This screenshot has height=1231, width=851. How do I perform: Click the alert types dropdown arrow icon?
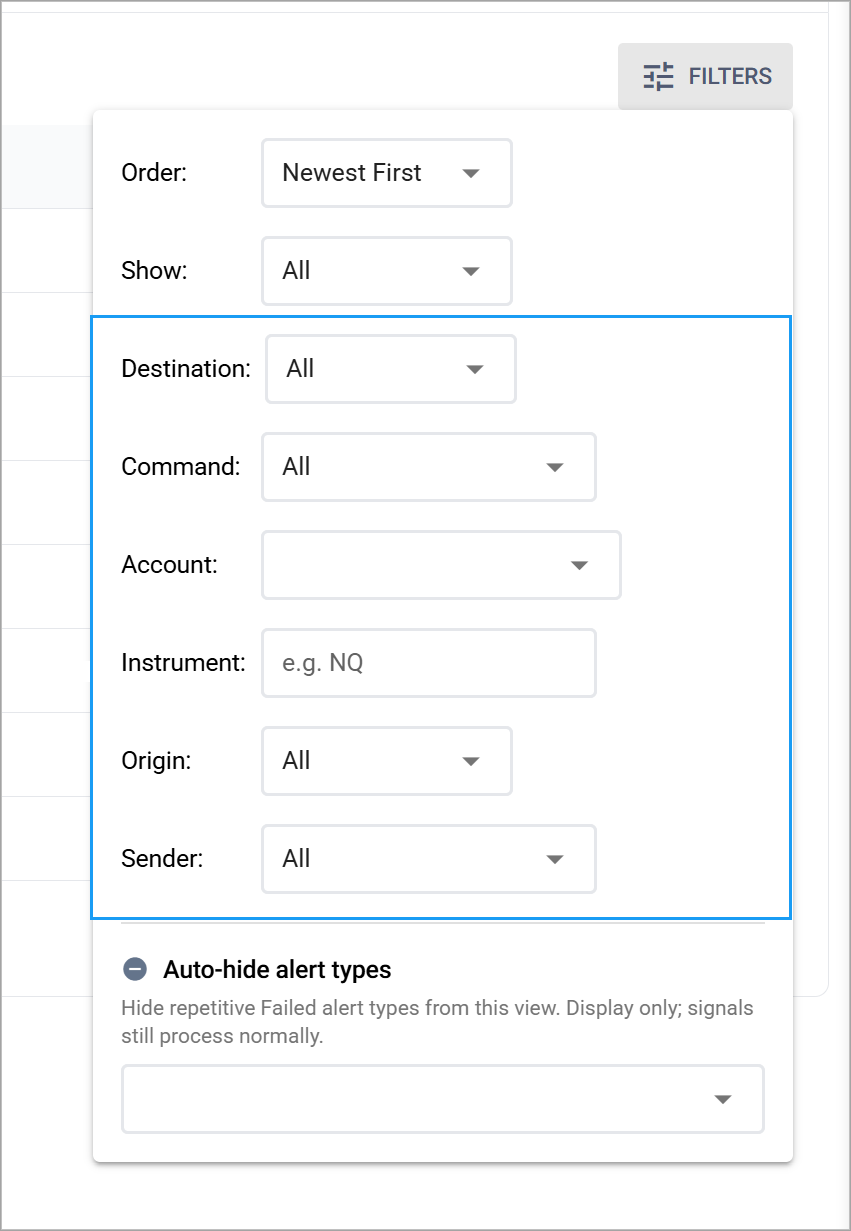click(x=723, y=1099)
